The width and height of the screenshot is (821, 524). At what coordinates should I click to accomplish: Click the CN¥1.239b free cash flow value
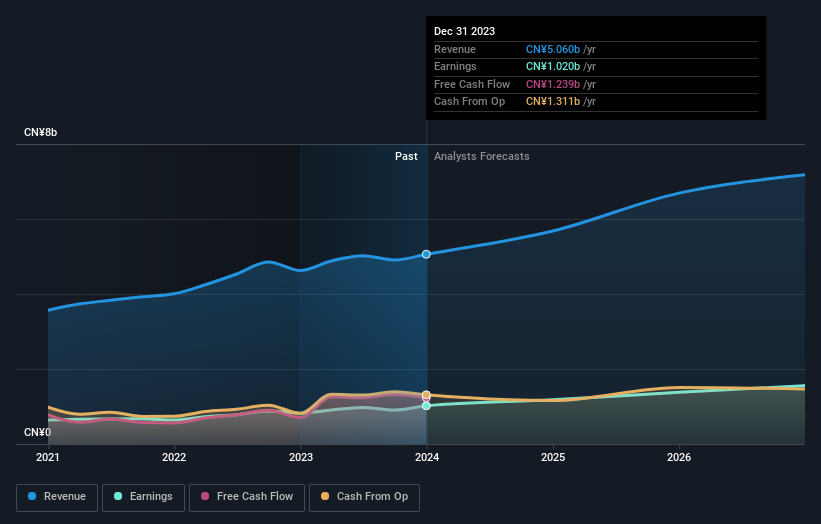click(x=553, y=84)
